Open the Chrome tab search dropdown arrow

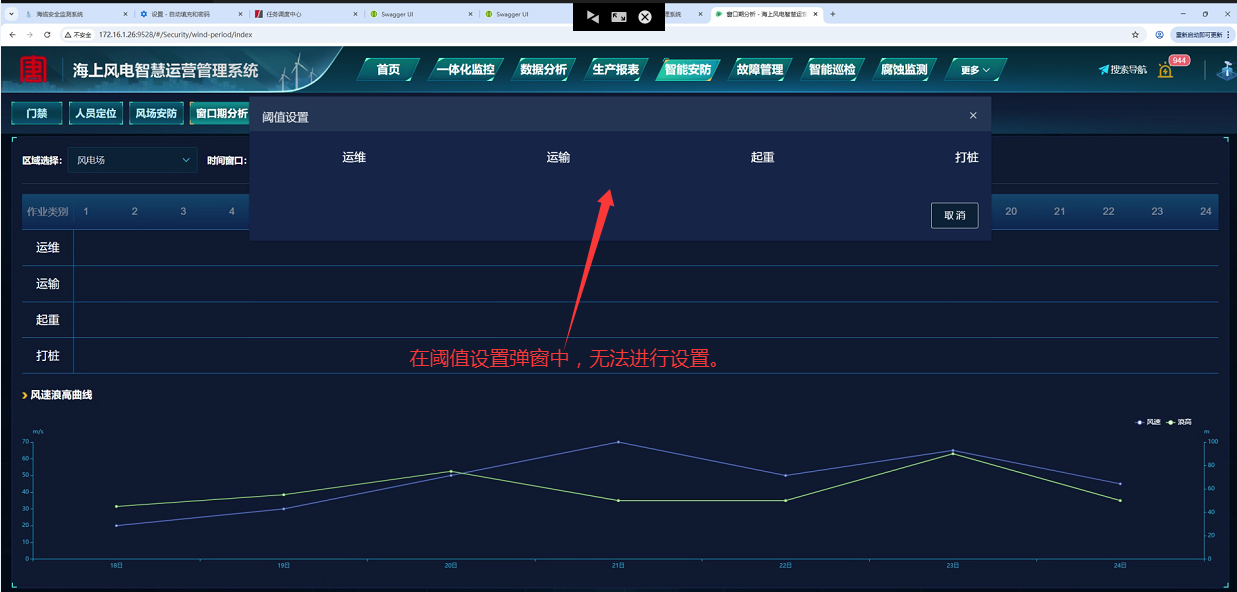(11, 14)
